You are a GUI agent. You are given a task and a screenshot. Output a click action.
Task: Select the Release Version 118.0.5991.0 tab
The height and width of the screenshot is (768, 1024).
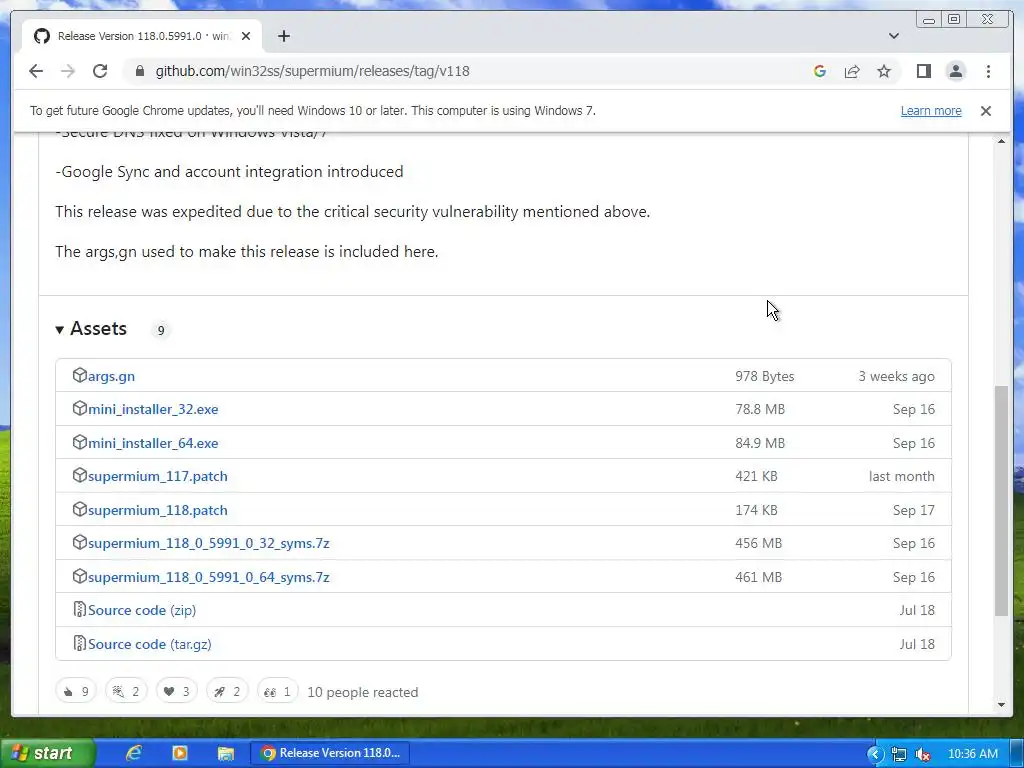(x=142, y=36)
